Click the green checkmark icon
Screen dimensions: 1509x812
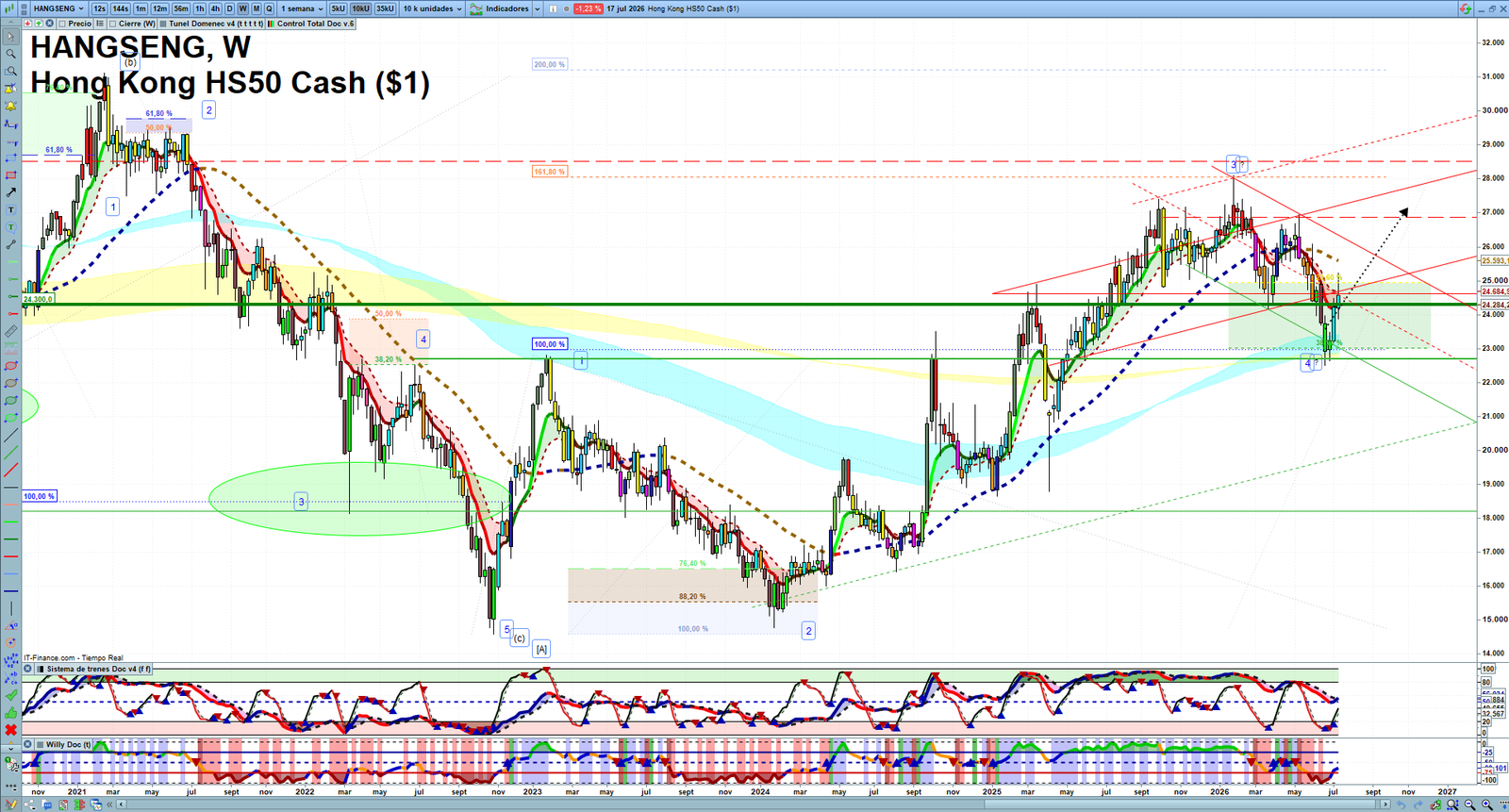point(10,694)
